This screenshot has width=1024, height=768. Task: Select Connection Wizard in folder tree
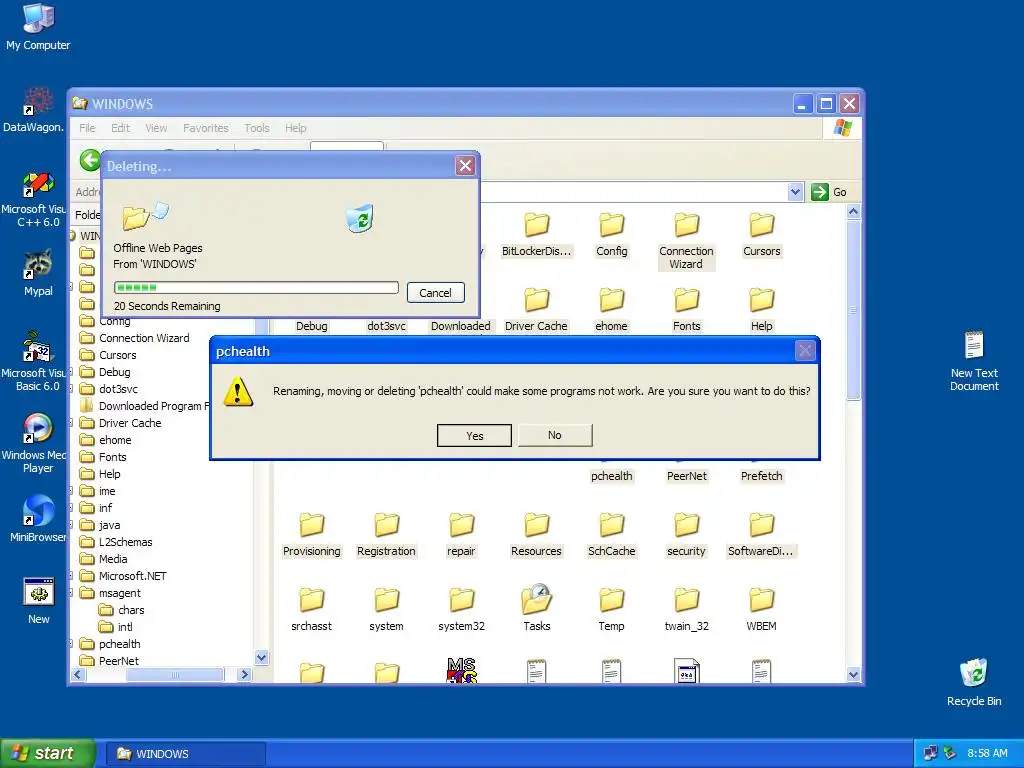point(135,338)
